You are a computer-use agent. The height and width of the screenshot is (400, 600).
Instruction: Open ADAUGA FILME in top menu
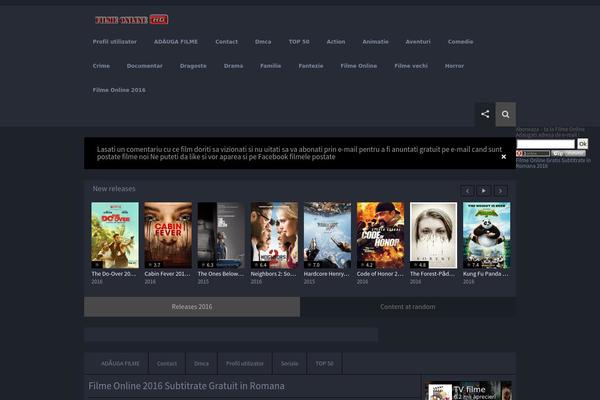(x=176, y=42)
